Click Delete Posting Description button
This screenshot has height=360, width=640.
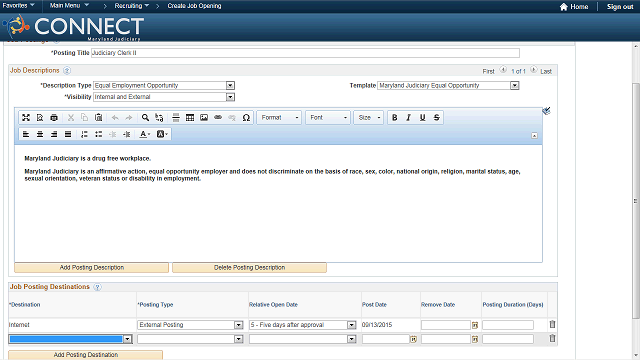tap(249, 267)
